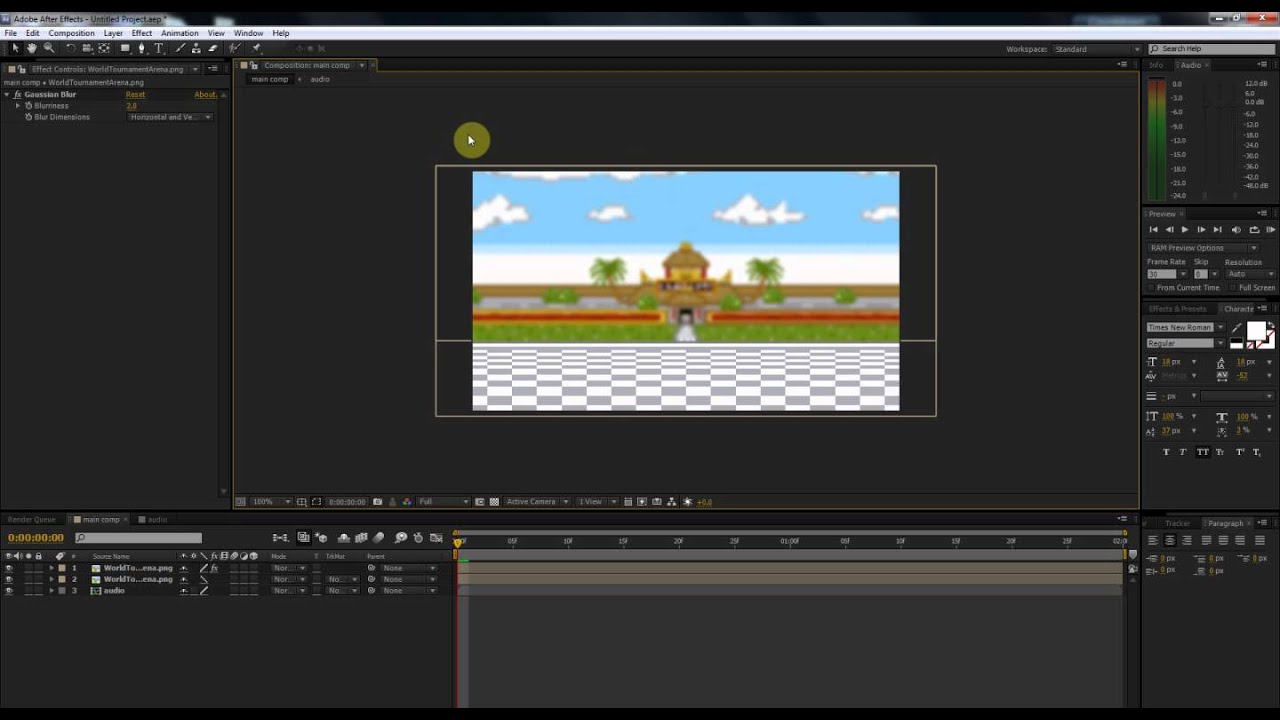The height and width of the screenshot is (720, 1280).
Task: Open the 1 View layout dropdown
Action: click(597, 502)
